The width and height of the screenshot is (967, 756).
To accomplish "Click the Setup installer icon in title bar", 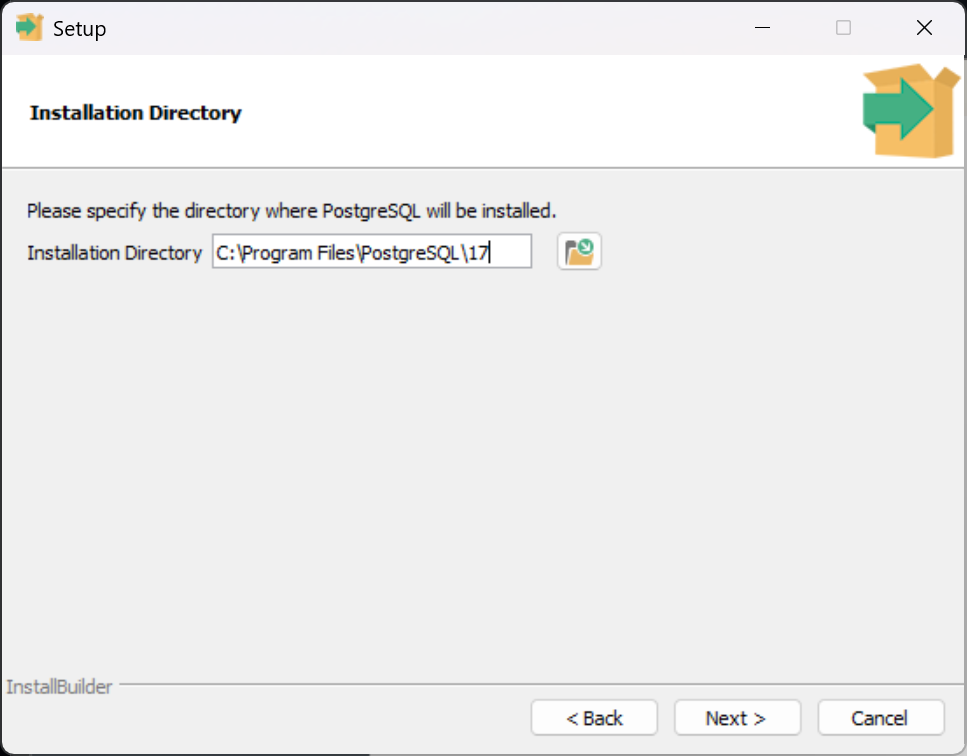I will (29, 28).
